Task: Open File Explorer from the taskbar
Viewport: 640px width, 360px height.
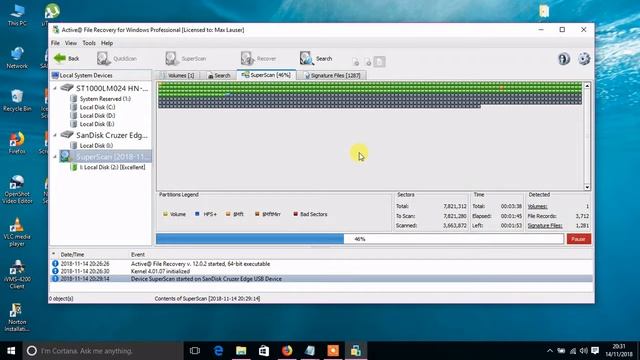Action: pos(241,351)
